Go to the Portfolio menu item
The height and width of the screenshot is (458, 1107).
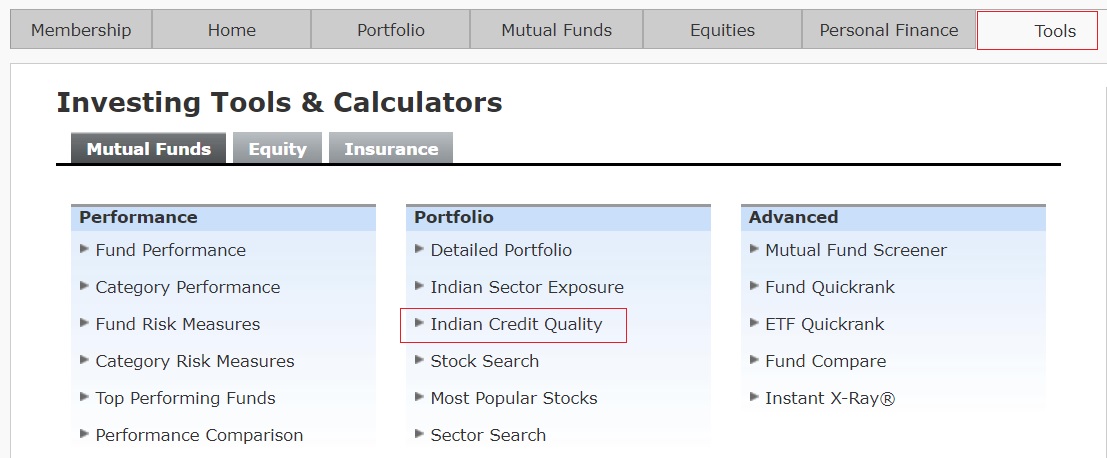pyautogui.click(x=390, y=30)
